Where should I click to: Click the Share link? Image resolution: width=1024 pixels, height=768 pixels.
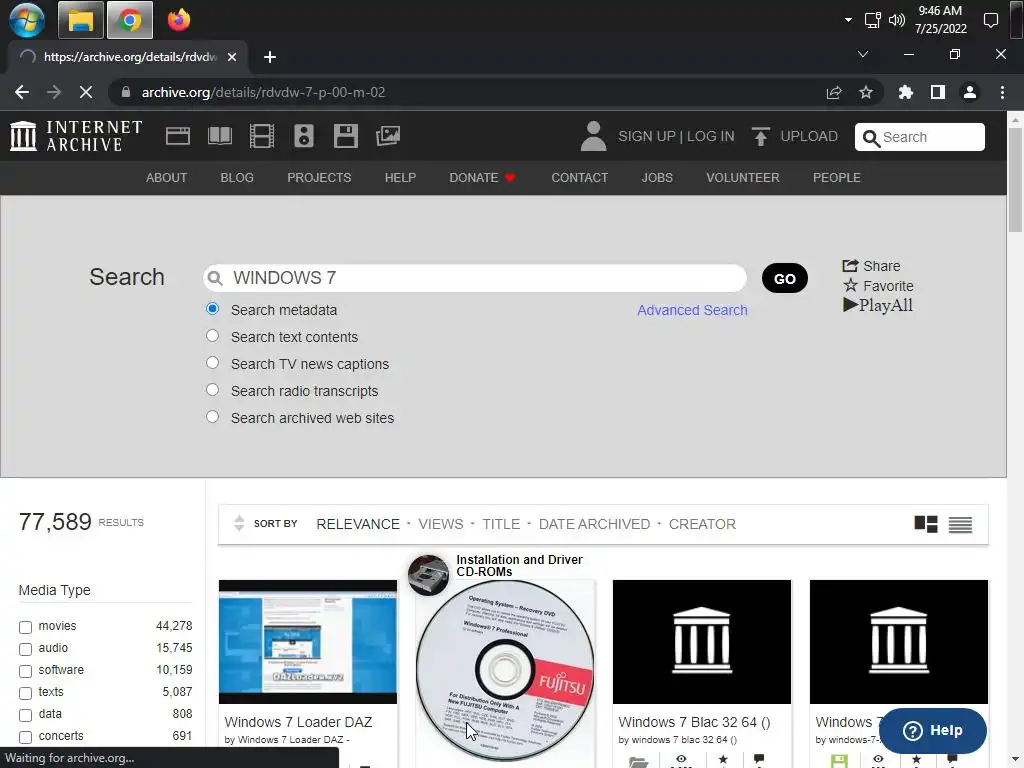pos(871,266)
